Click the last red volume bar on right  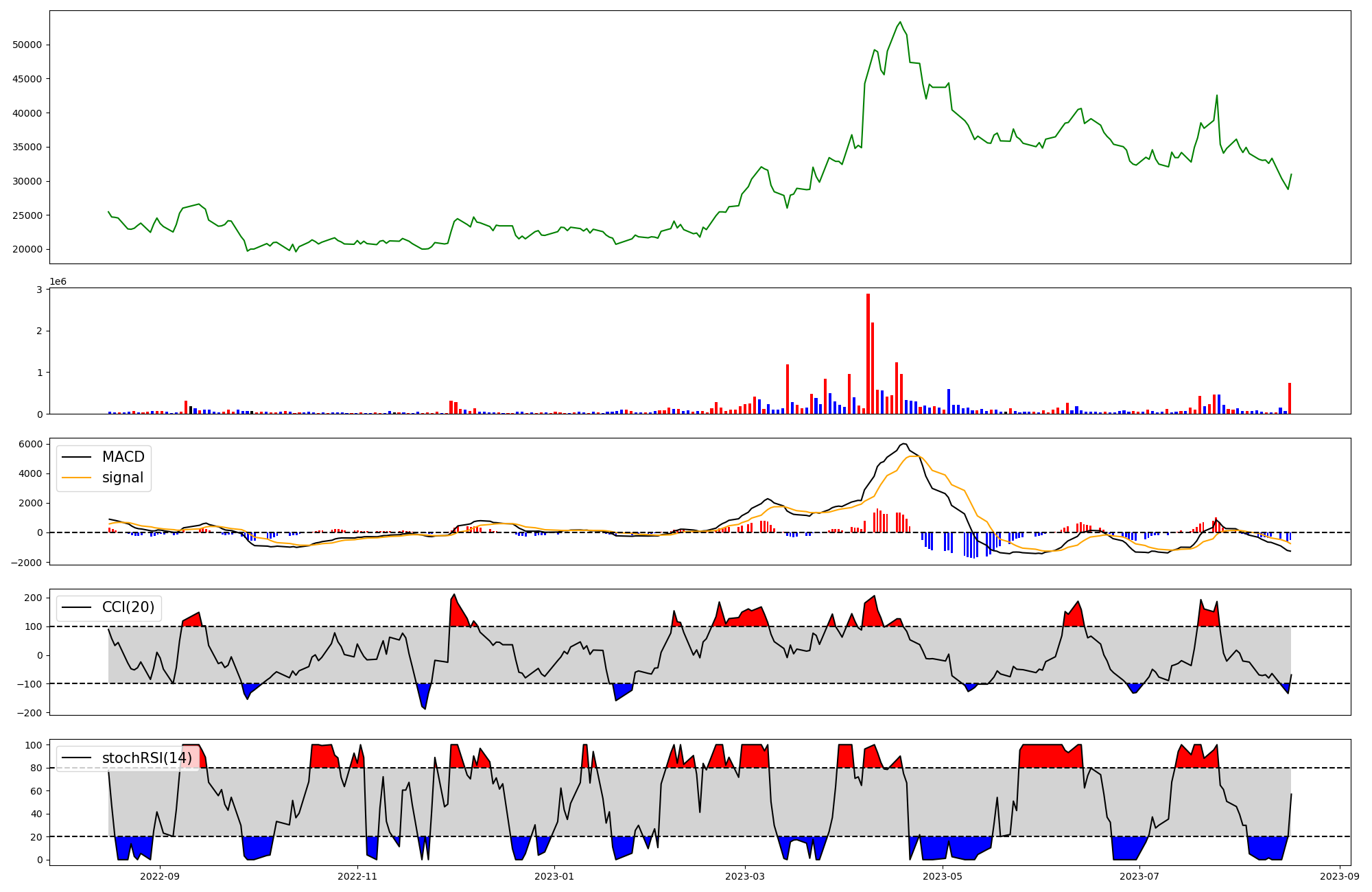(x=1290, y=398)
